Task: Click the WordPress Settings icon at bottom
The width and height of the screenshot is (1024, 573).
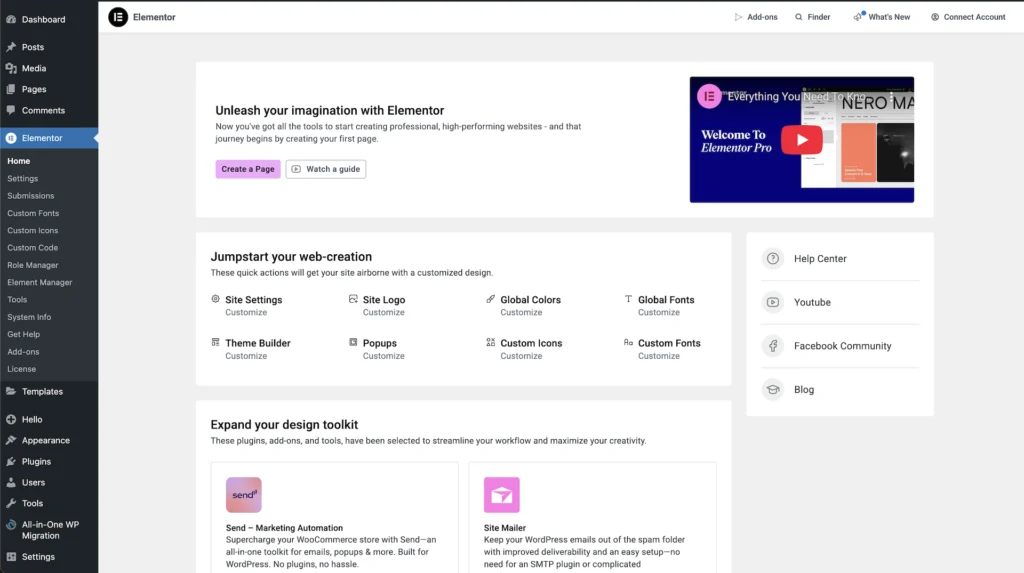Action: [11, 557]
